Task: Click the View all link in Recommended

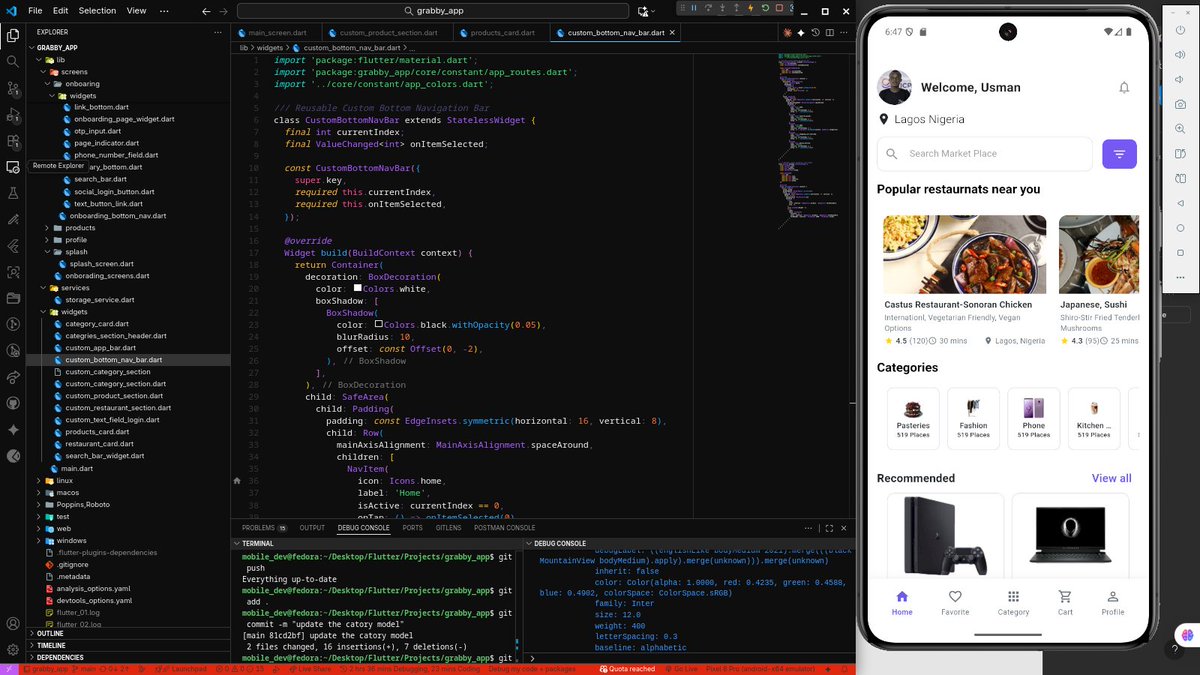Action: [1111, 478]
